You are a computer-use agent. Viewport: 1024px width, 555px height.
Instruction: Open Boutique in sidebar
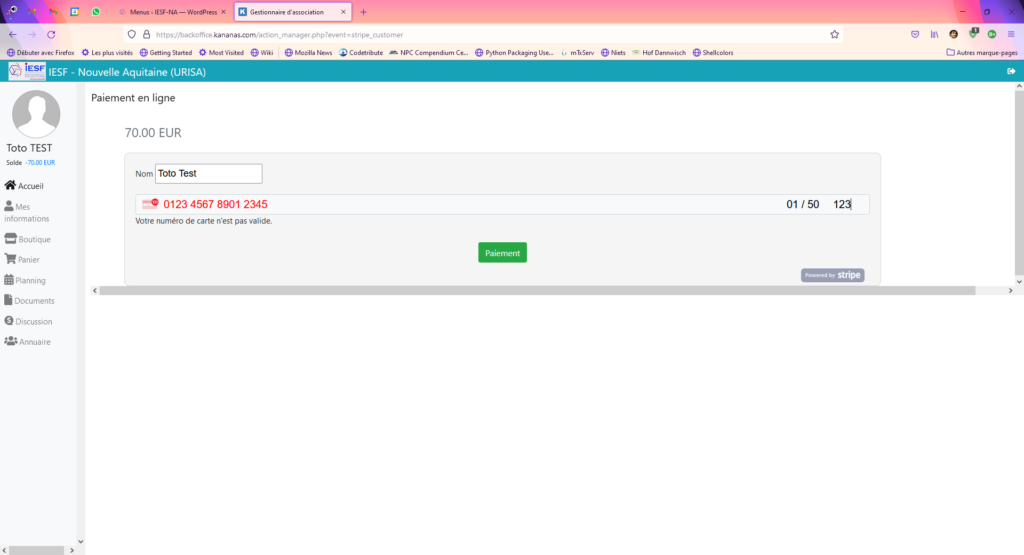pyautogui.click(x=27, y=239)
